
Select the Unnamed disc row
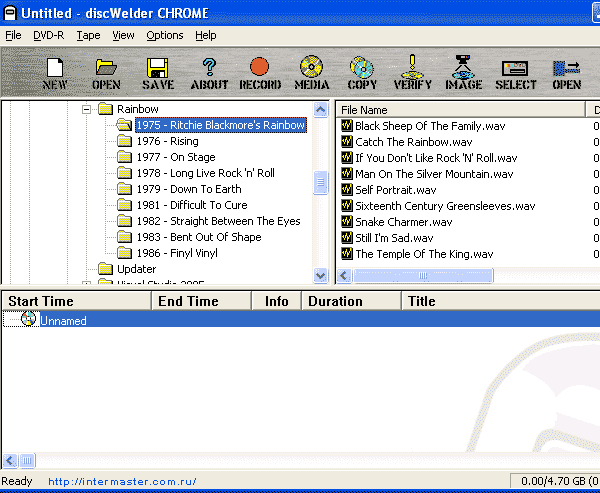[302, 319]
